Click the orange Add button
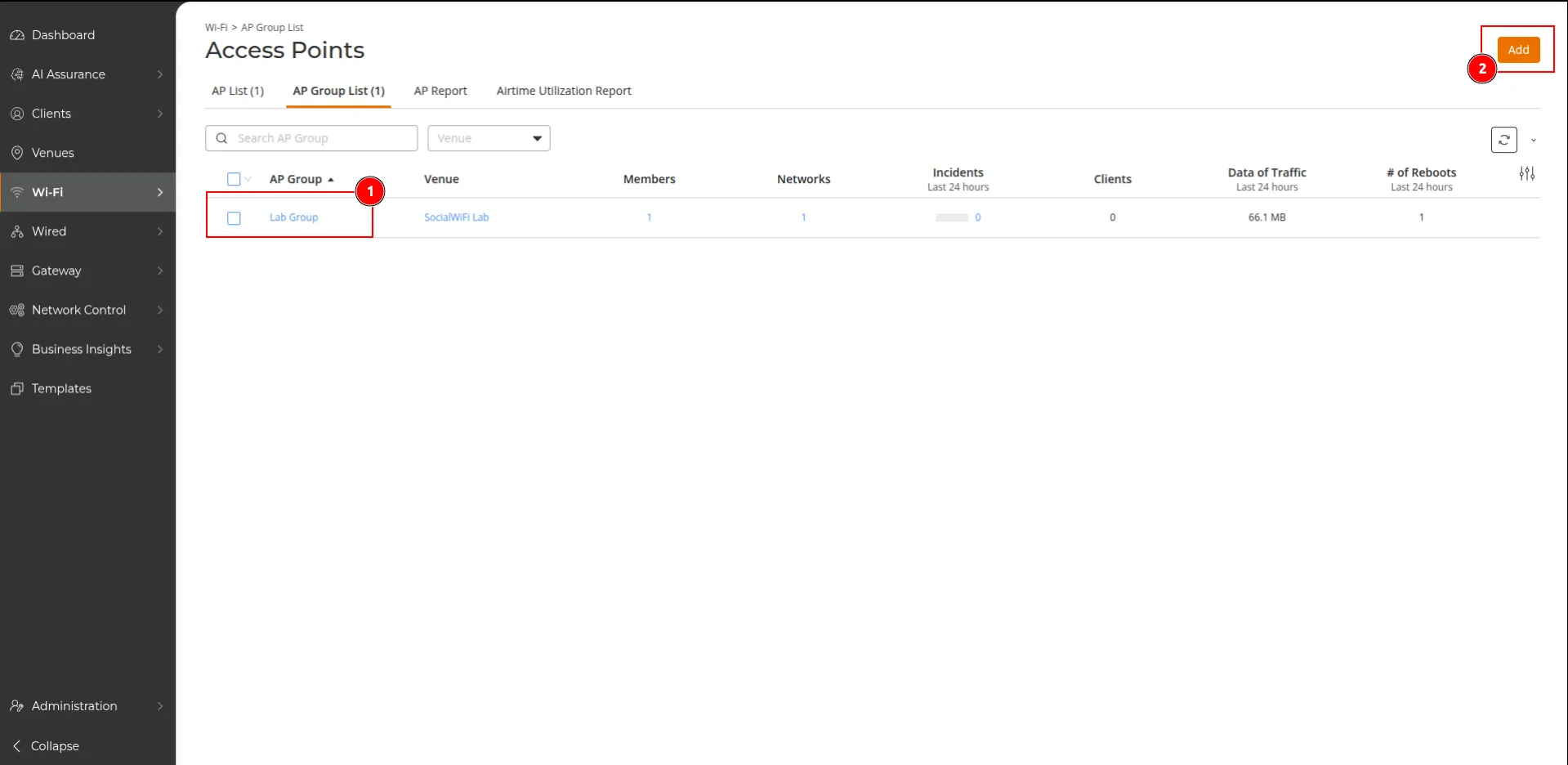Viewport: 1568px width, 765px height. point(1518,50)
